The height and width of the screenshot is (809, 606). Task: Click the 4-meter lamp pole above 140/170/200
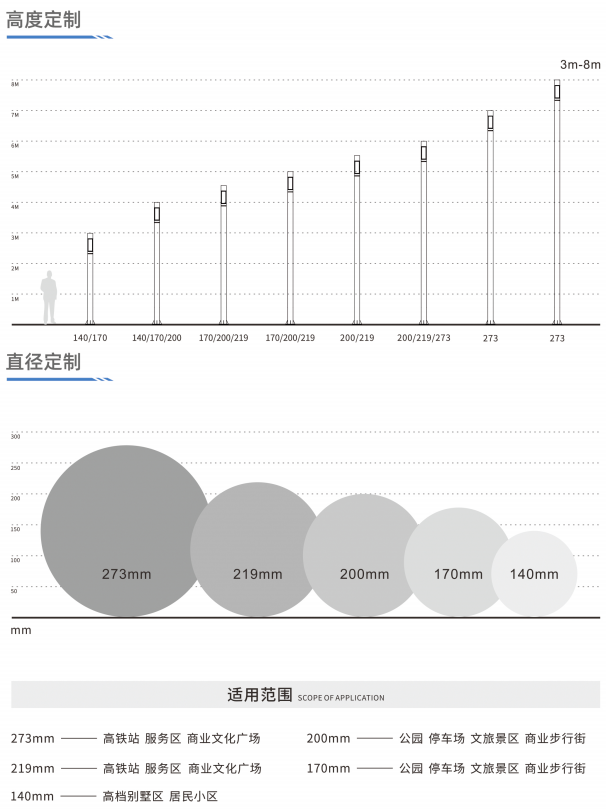[x=157, y=263]
